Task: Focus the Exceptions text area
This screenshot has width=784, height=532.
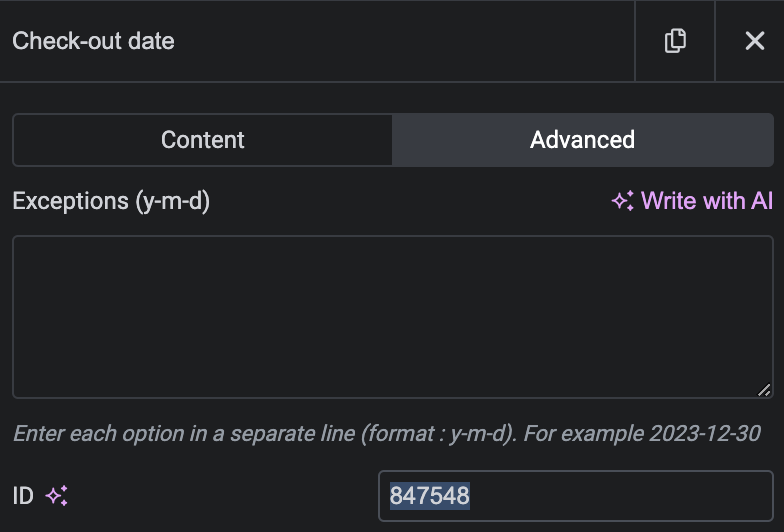Action: 393,317
